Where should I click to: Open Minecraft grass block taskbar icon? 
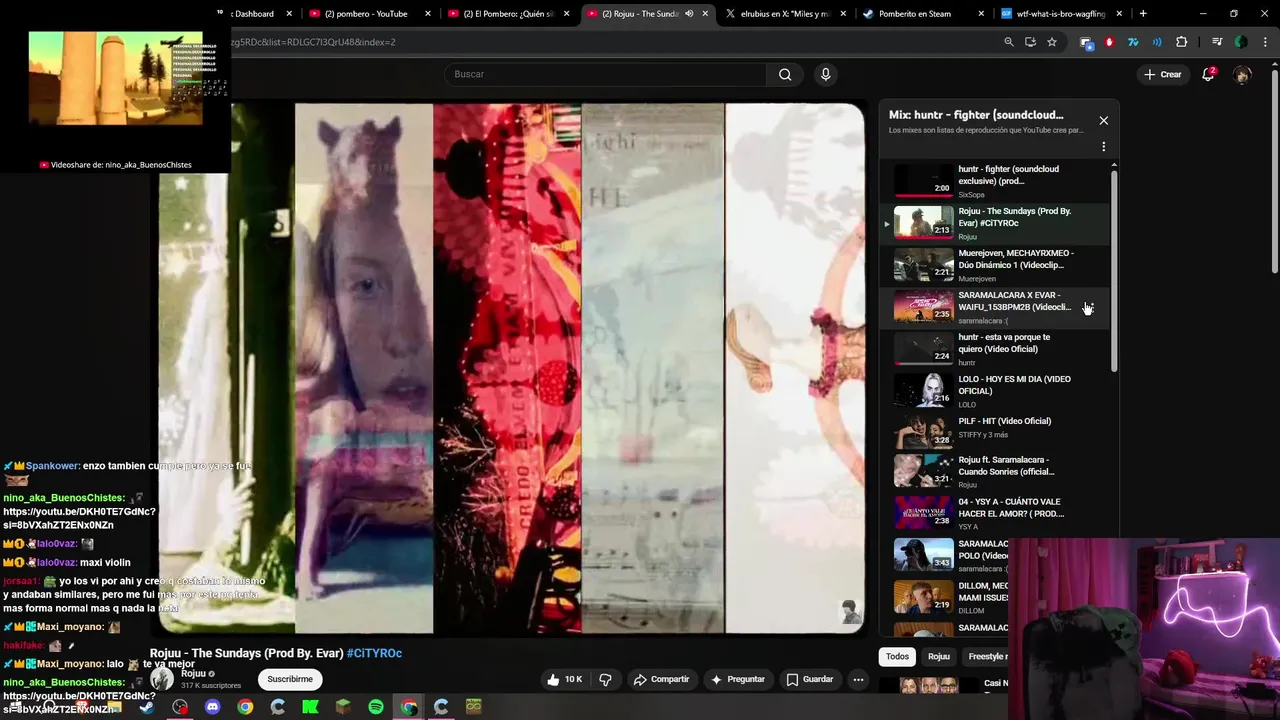(x=343, y=707)
